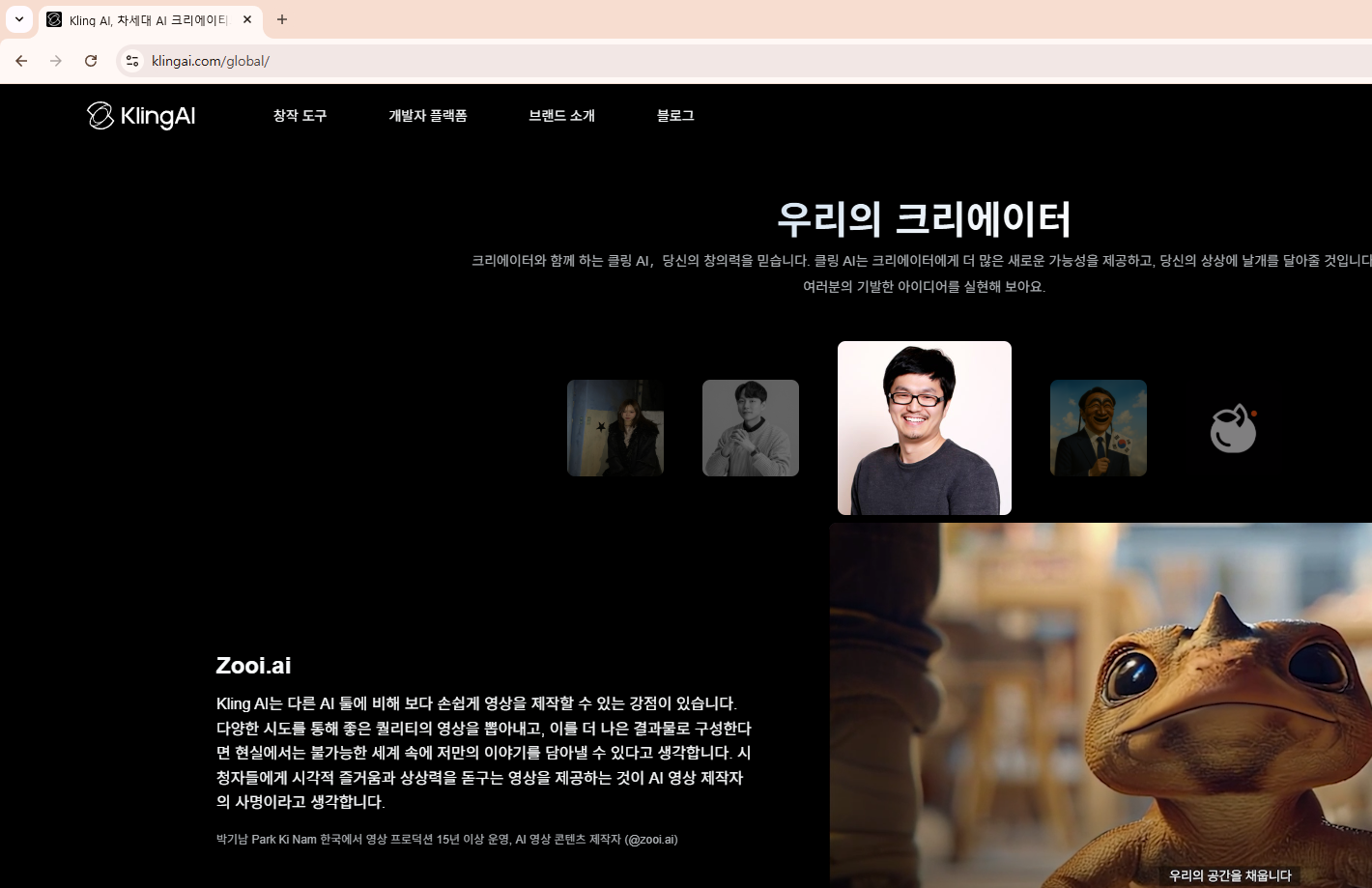
Task: Open the 개발자 플랫폼 menu
Action: pyautogui.click(x=427, y=116)
